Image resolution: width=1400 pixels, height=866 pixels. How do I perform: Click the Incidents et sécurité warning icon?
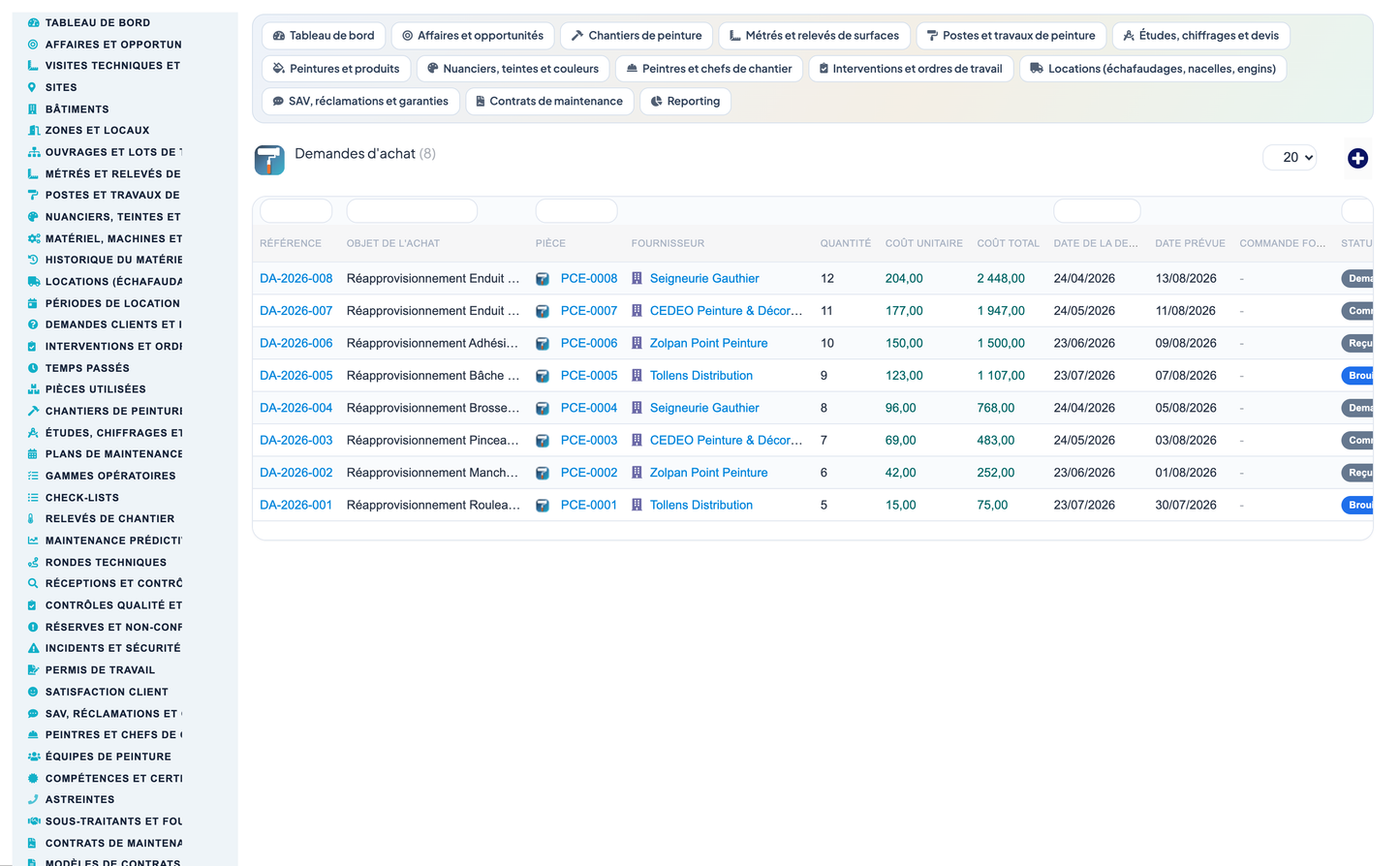click(x=33, y=648)
